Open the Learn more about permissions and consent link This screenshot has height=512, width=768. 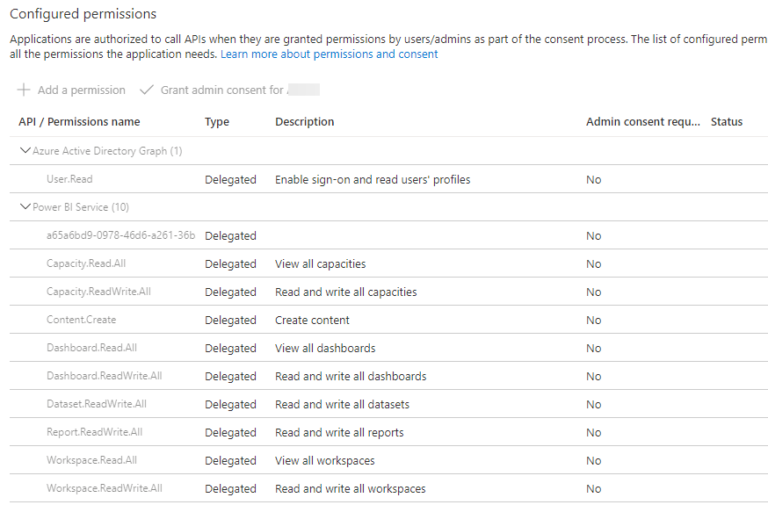pos(329,54)
